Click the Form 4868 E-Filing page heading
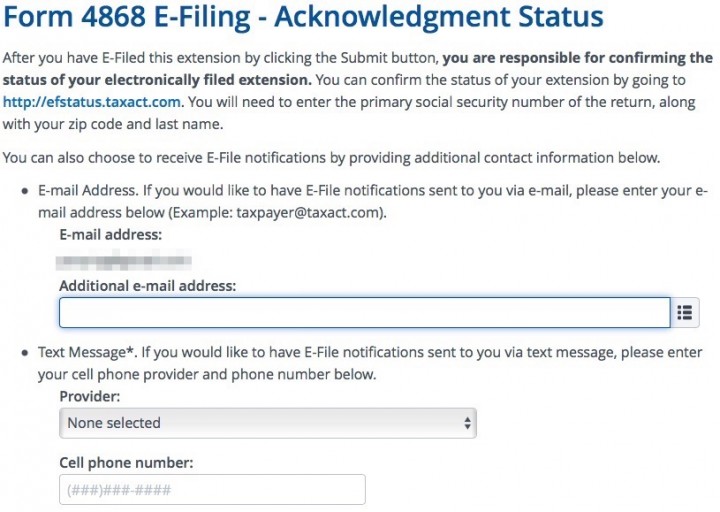The width and height of the screenshot is (720, 512). 303,17
